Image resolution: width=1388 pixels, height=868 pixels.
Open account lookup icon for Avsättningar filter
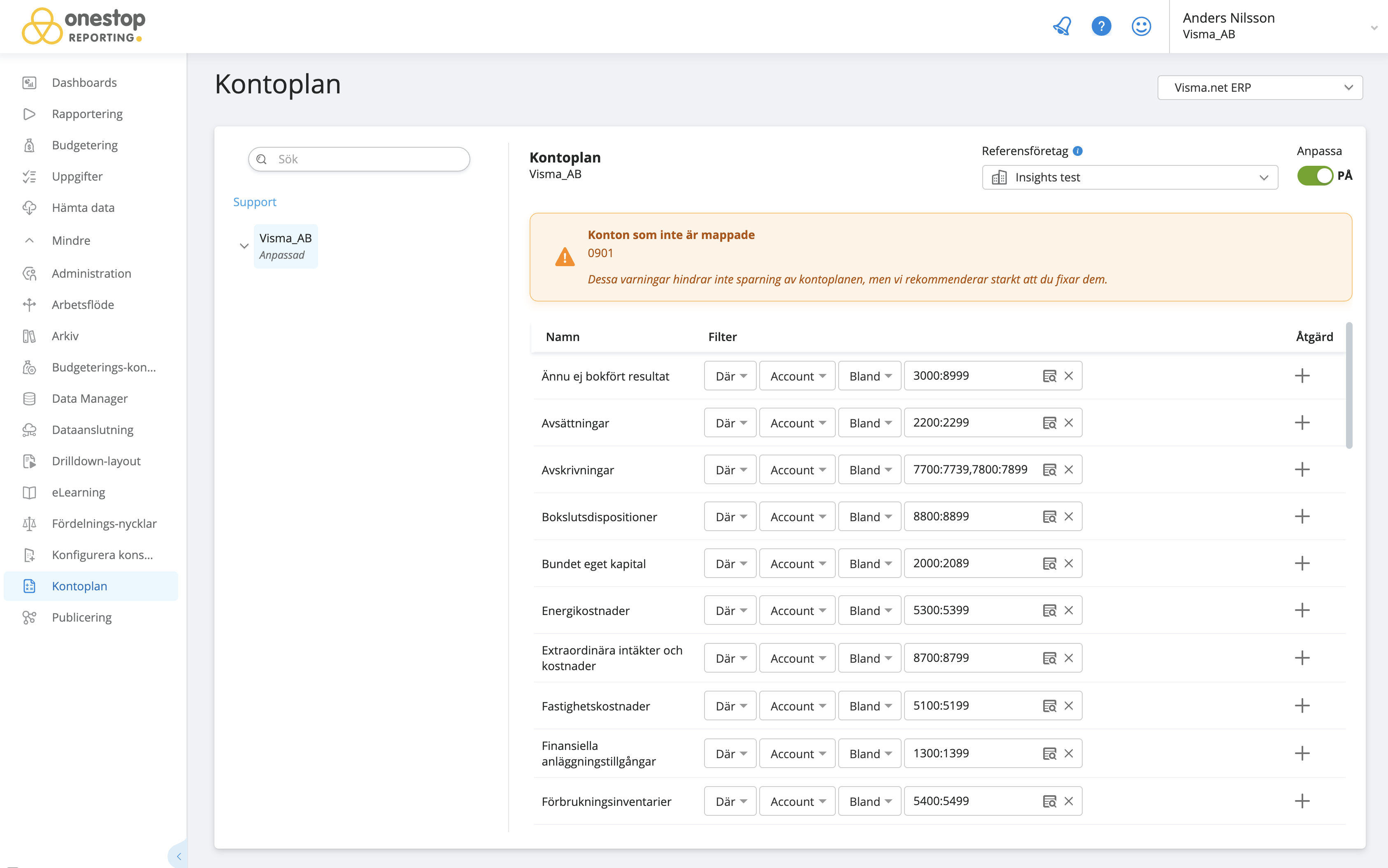pyautogui.click(x=1049, y=422)
